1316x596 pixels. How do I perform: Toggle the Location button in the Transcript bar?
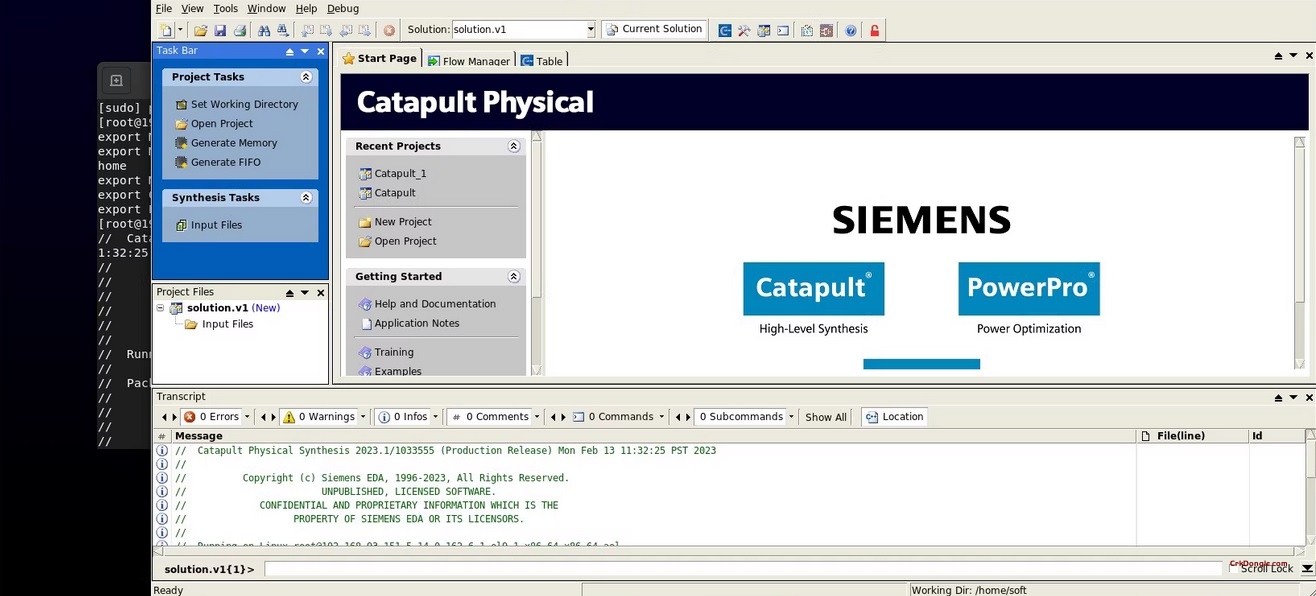tap(893, 417)
